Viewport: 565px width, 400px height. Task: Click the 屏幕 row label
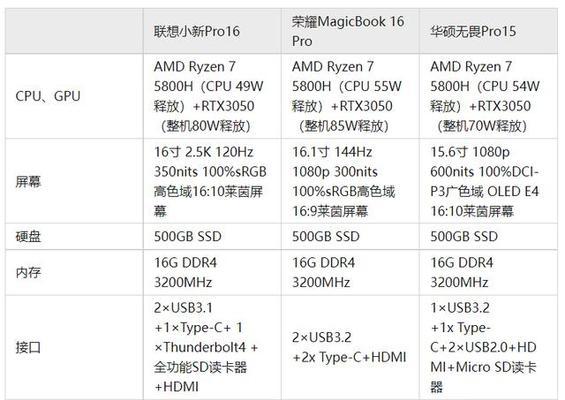(x=74, y=181)
